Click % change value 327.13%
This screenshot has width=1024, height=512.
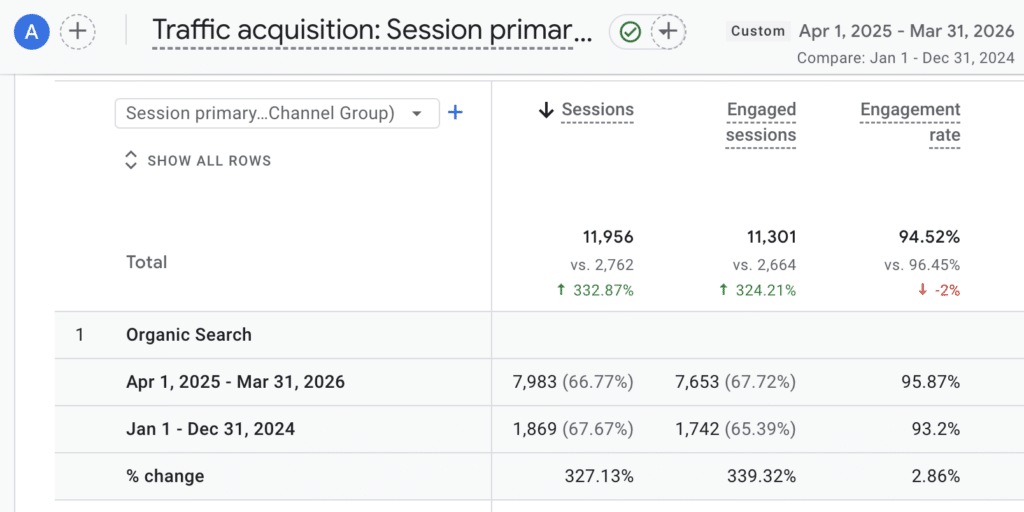(599, 476)
